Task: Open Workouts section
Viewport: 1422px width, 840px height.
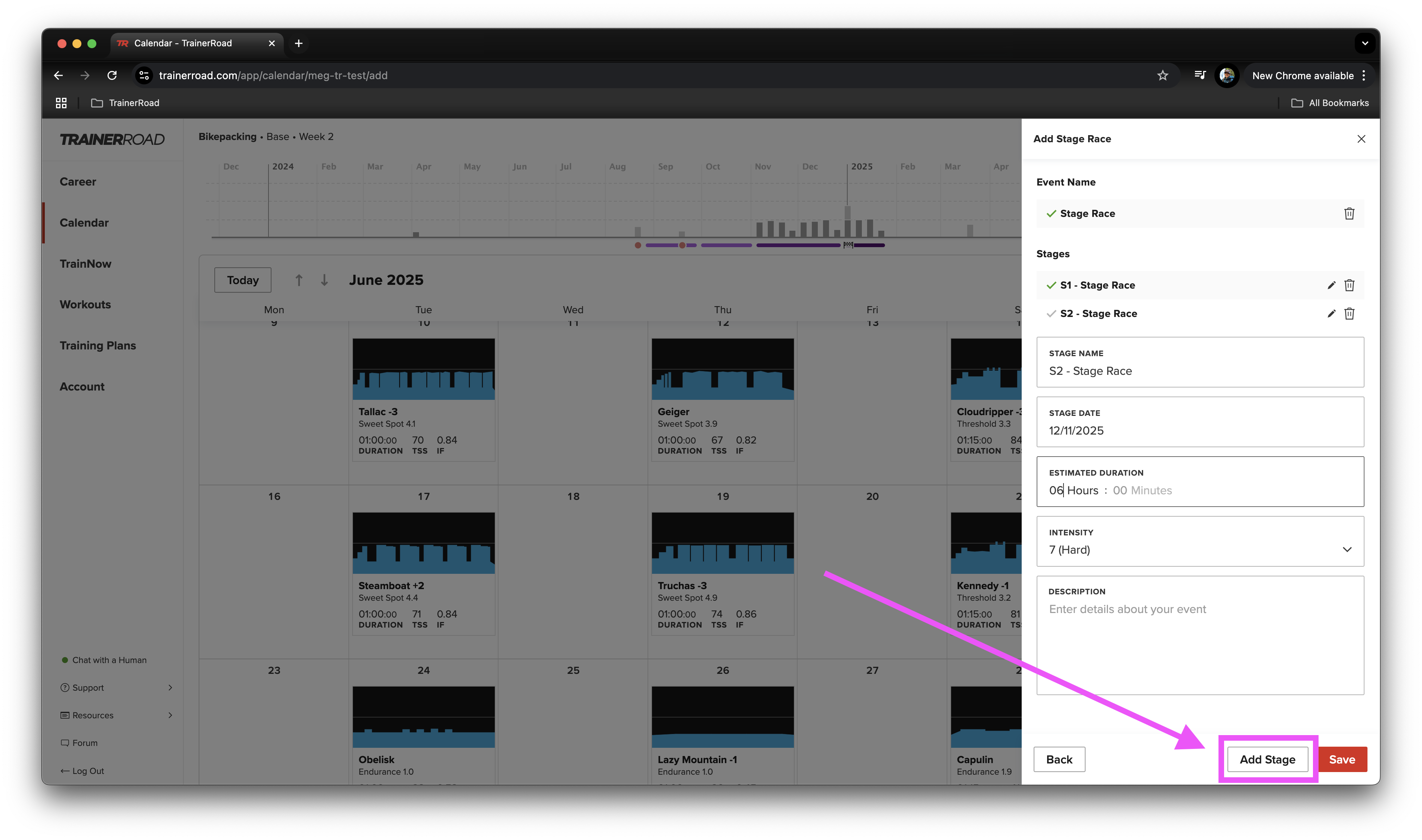Action: tap(86, 305)
